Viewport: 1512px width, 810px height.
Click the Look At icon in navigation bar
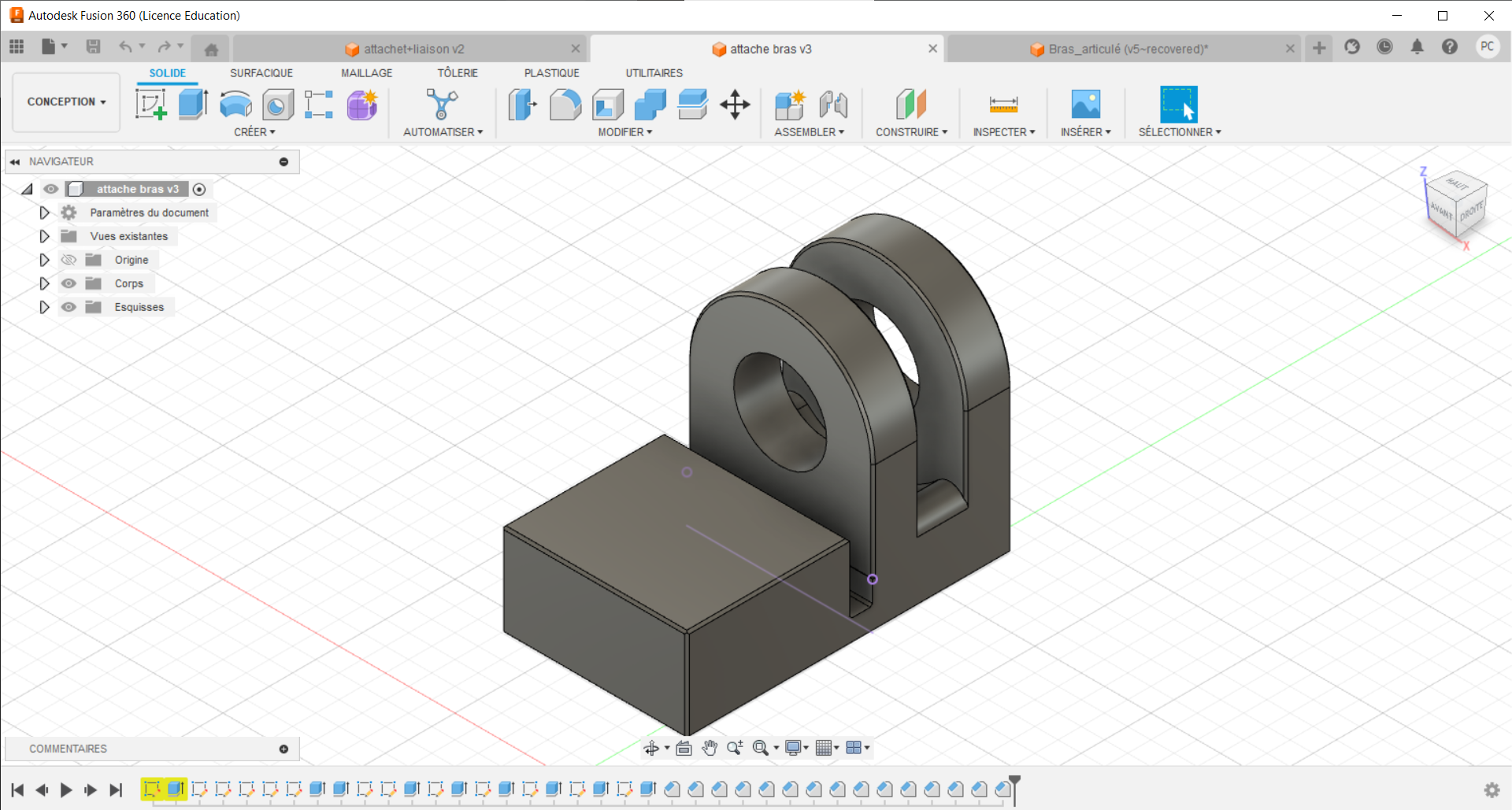point(684,748)
